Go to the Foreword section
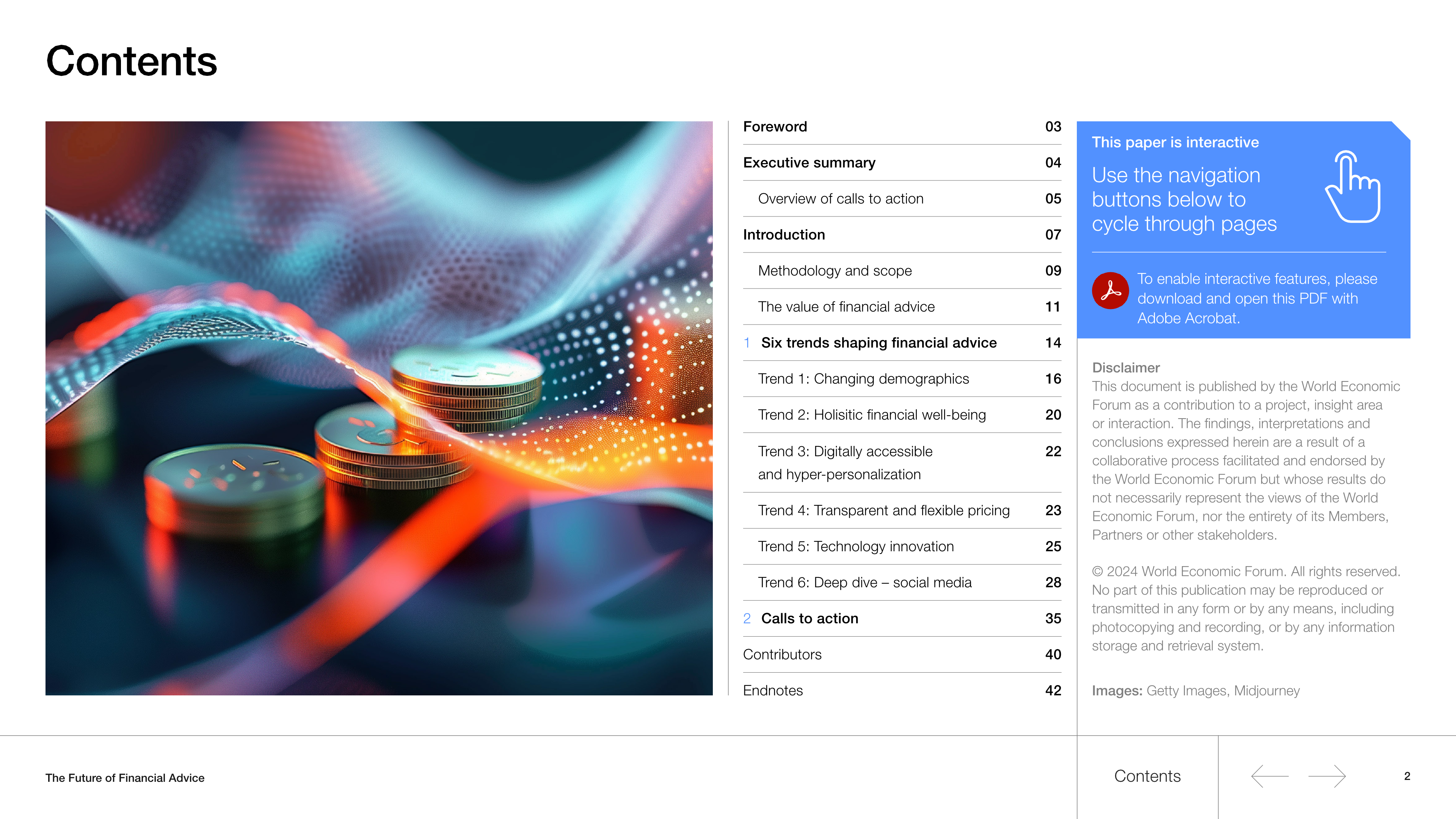The height and width of the screenshot is (819, 1456). pos(902,127)
